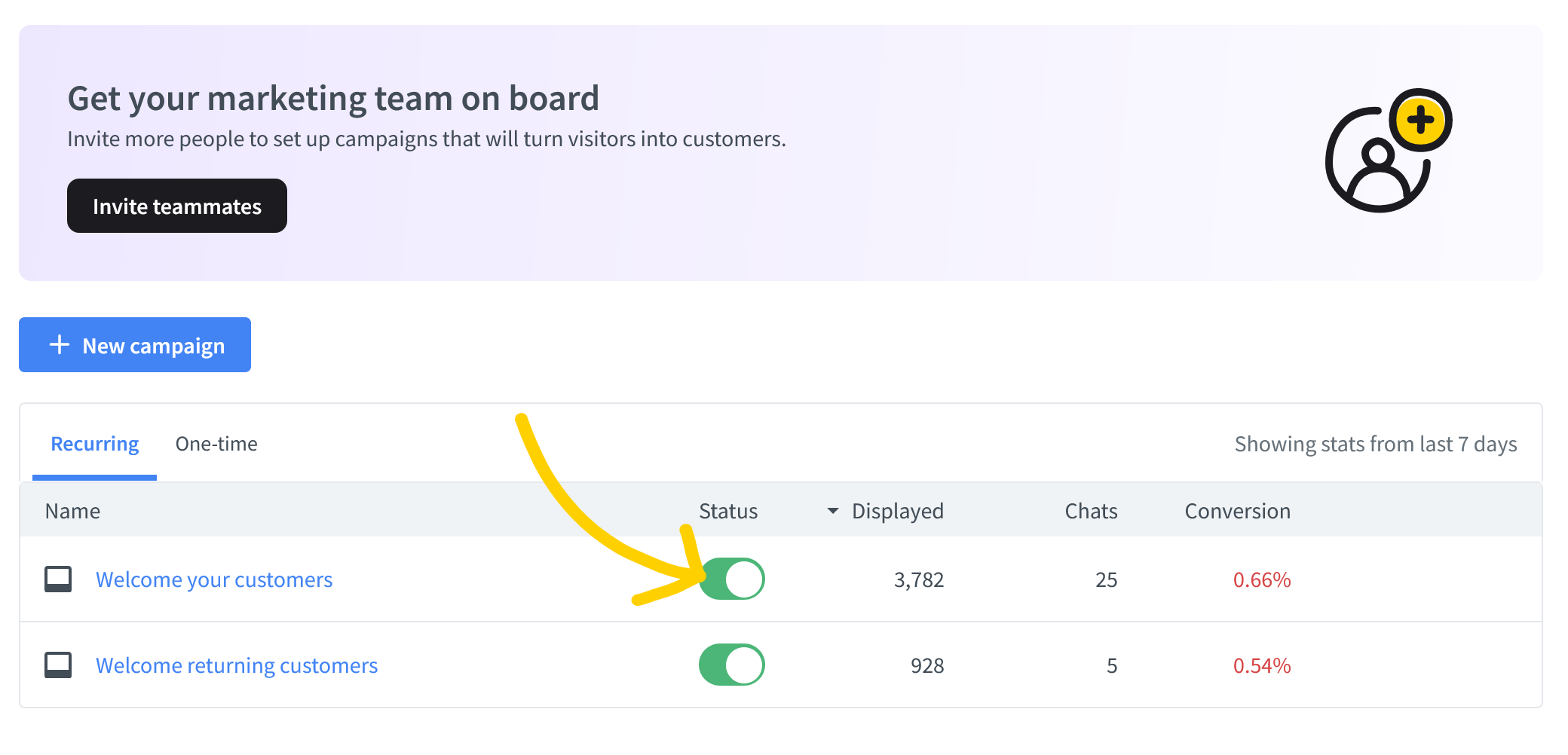Screen dimensions: 1568x755
Task: Click the chat icon beside Welcome returning customers
Action: [58, 665]
